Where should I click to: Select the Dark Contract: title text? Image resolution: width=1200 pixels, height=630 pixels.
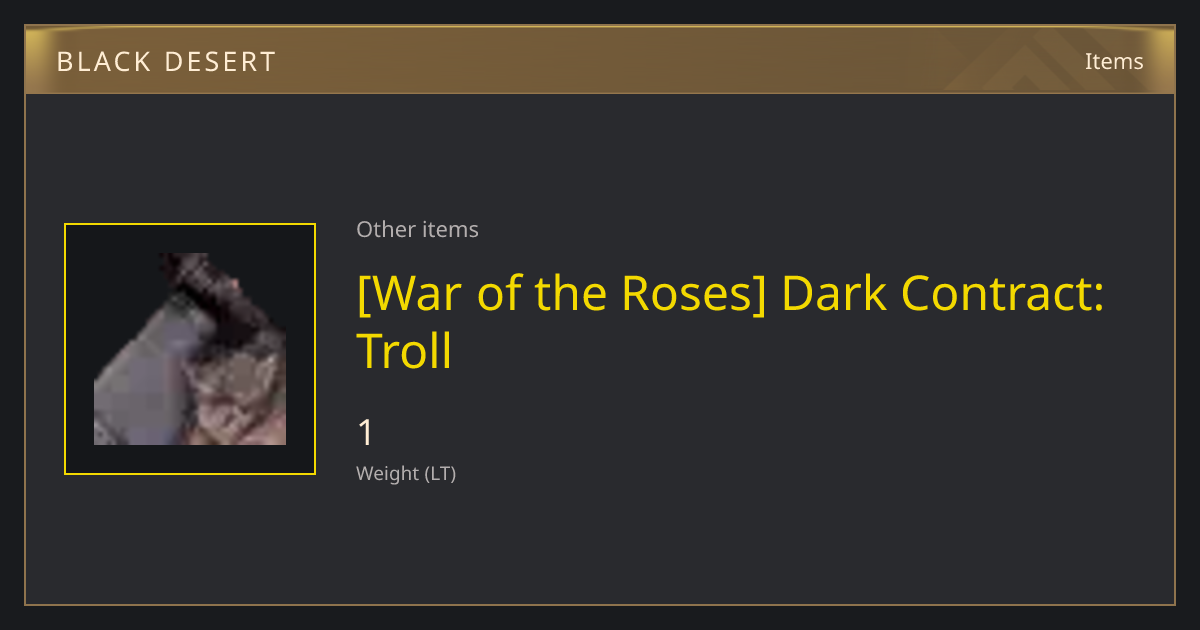pyautogui.click(x=942, y=293)
